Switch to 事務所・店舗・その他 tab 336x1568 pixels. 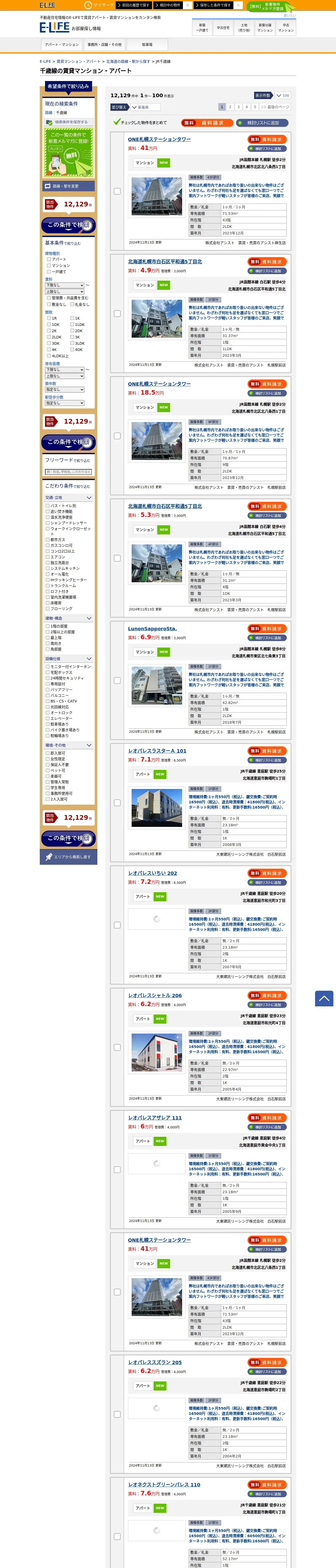(x=104, y=44)
